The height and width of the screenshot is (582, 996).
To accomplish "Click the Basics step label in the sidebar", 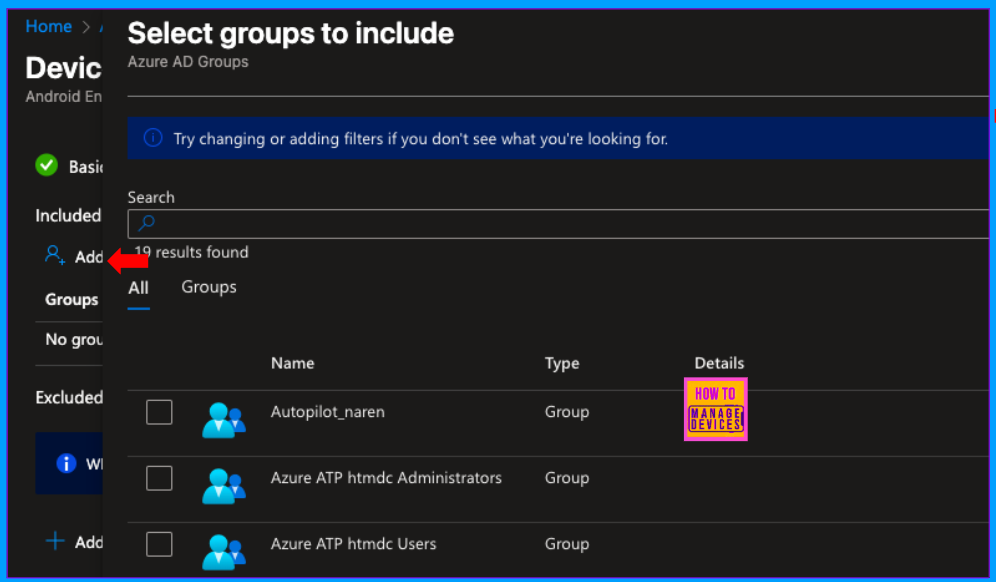I will pyautogui.click(x=86, y=166).
